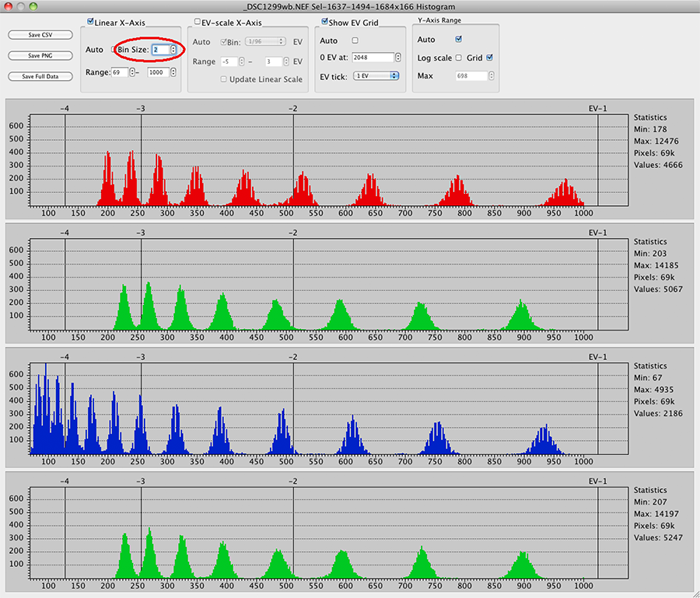Focus the Bin Size input field

coord(161,50)
